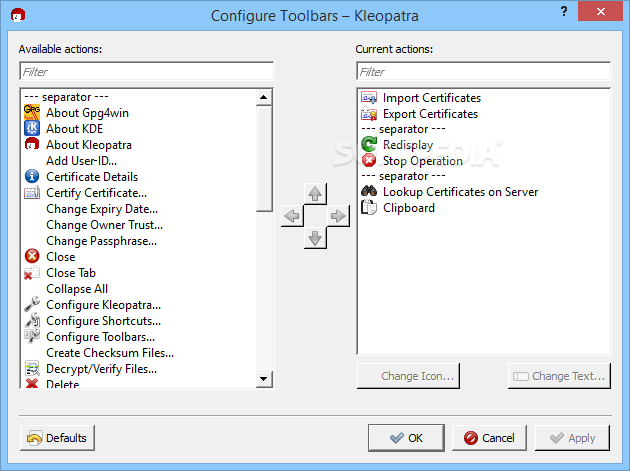Click the move up arrow button
This screenshot has width=630, height=471.
click(x=315, y=194)
